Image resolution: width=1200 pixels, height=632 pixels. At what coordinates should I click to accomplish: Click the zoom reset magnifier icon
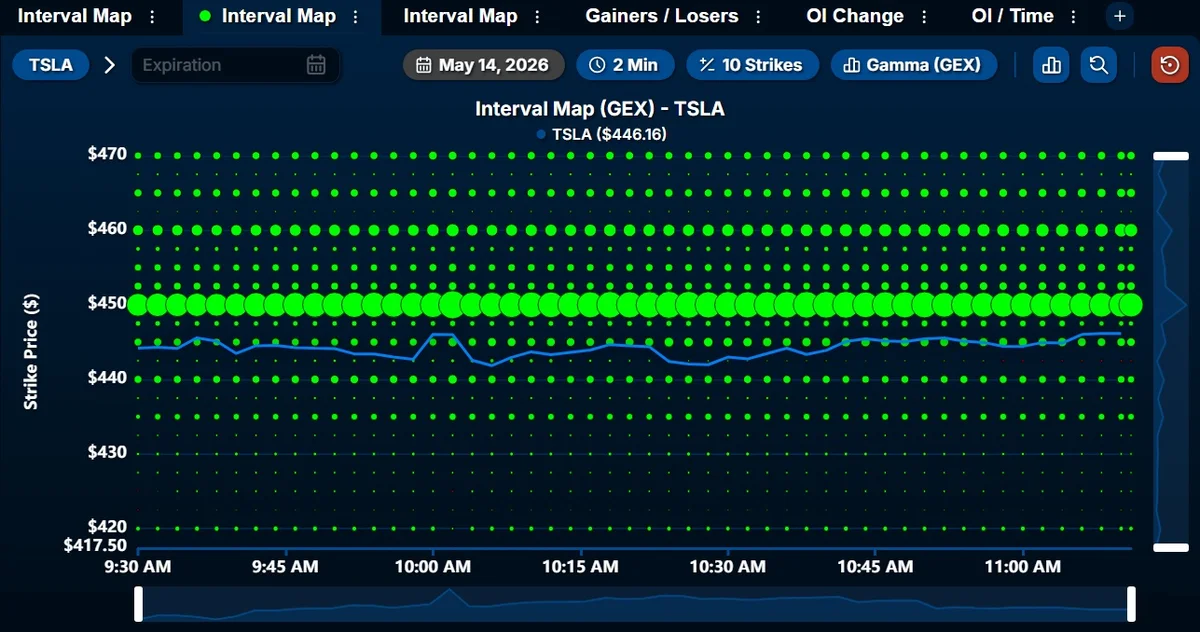pos(1099,65)
